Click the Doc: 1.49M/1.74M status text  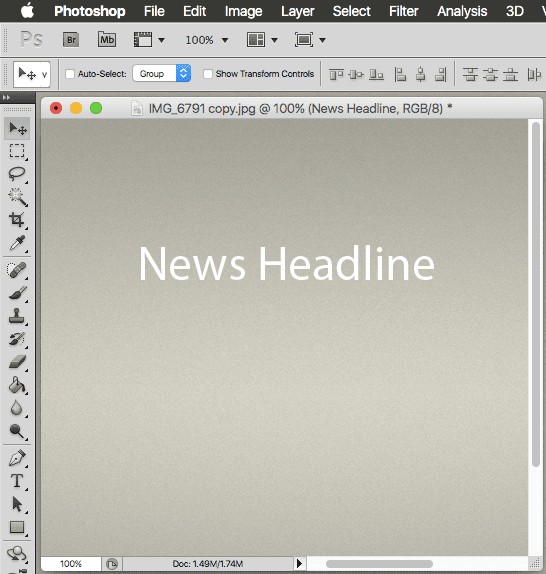point(207,563)
